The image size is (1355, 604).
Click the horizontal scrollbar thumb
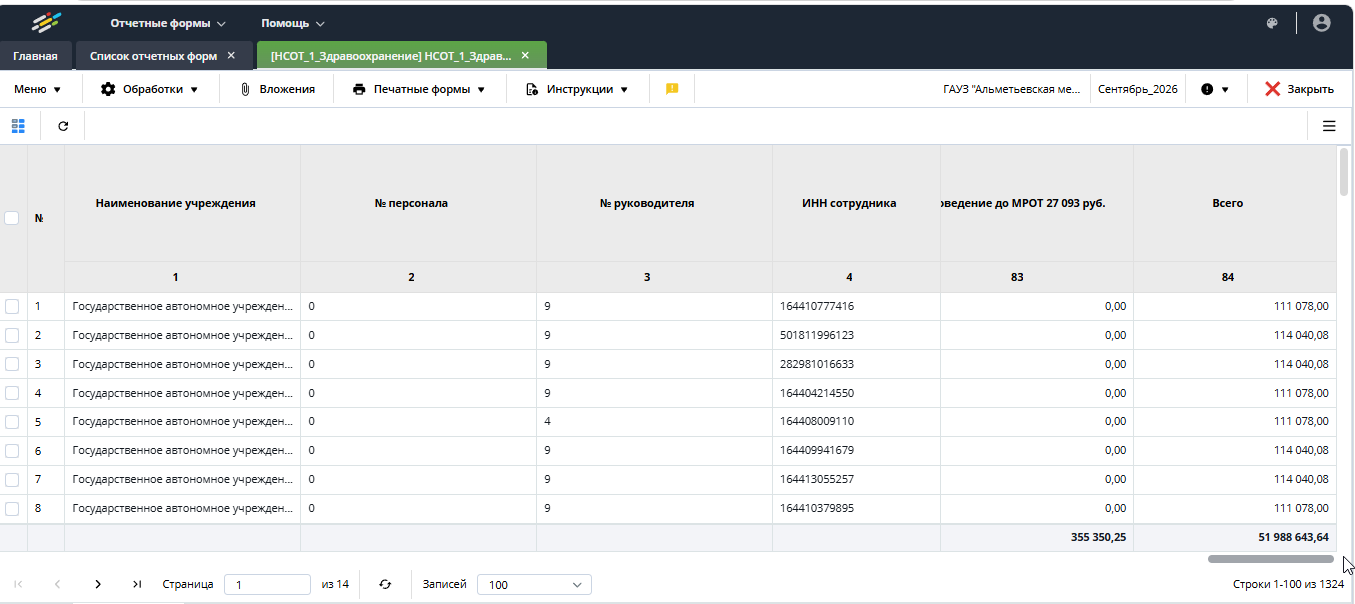[x=1270, y=559]
